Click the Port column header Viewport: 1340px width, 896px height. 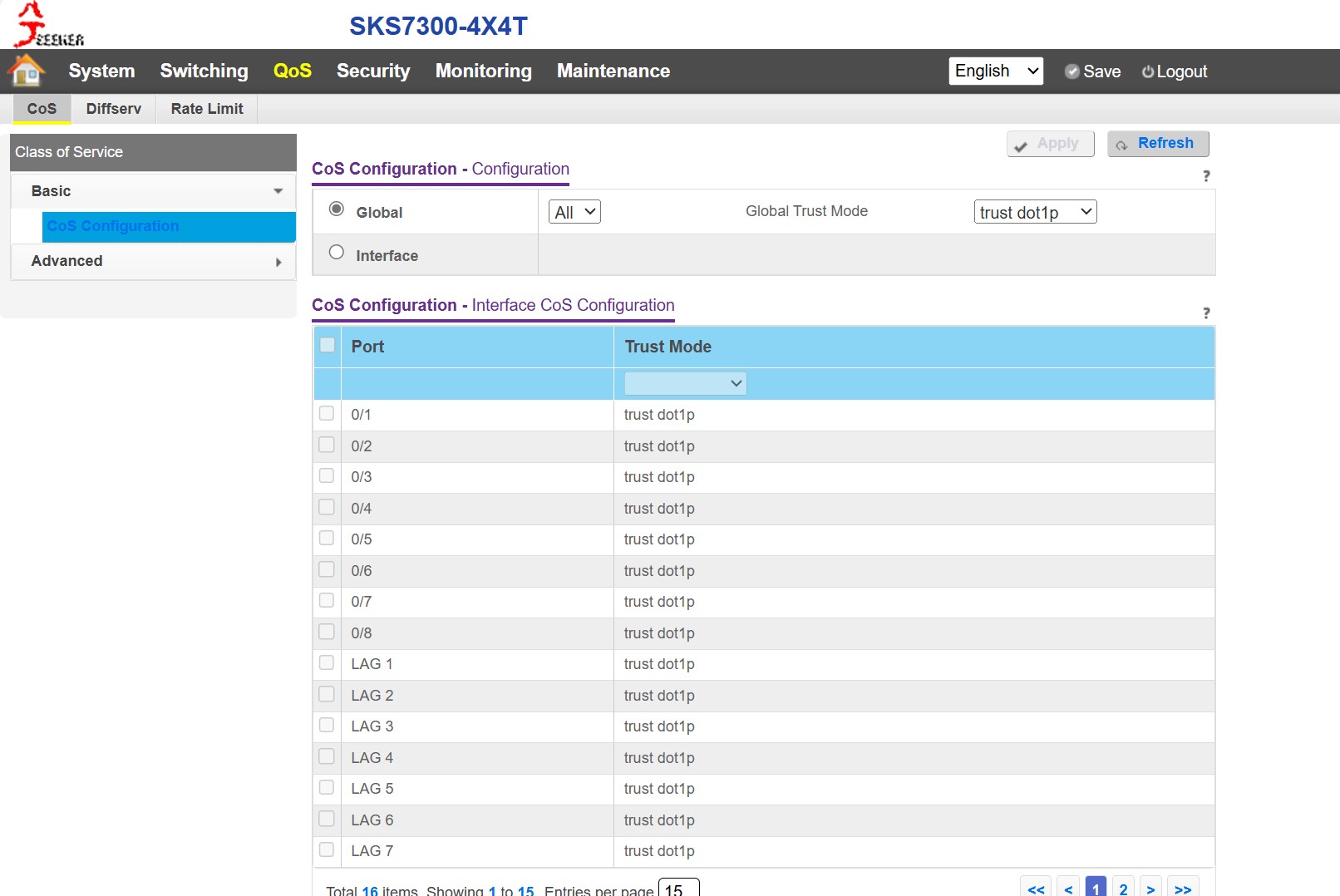pyautogui.click(x=477, y=347)
